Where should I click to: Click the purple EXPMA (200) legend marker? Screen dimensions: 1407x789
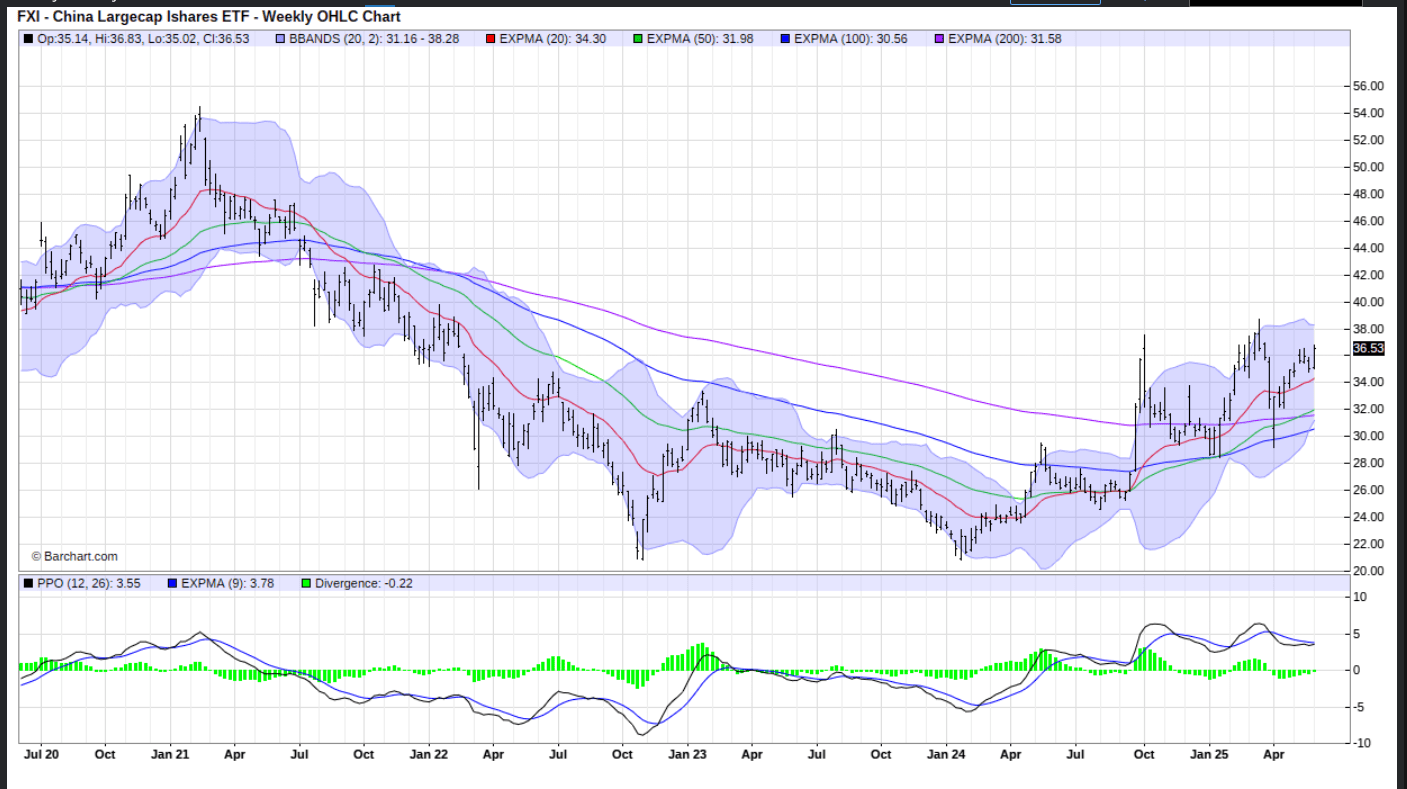[x=940, y=37]
